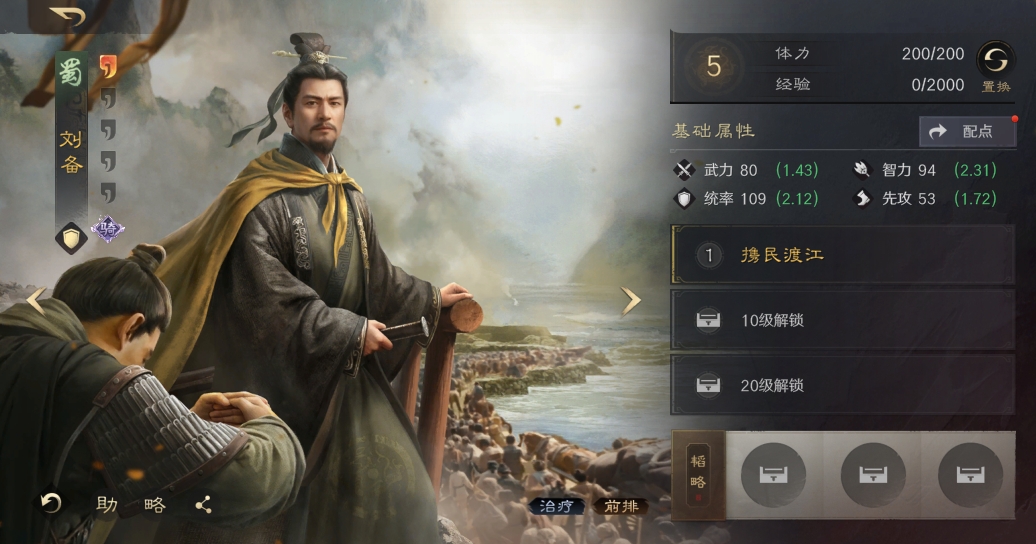
Task: Click the 治疗 tag label
Action: point(556,506)
